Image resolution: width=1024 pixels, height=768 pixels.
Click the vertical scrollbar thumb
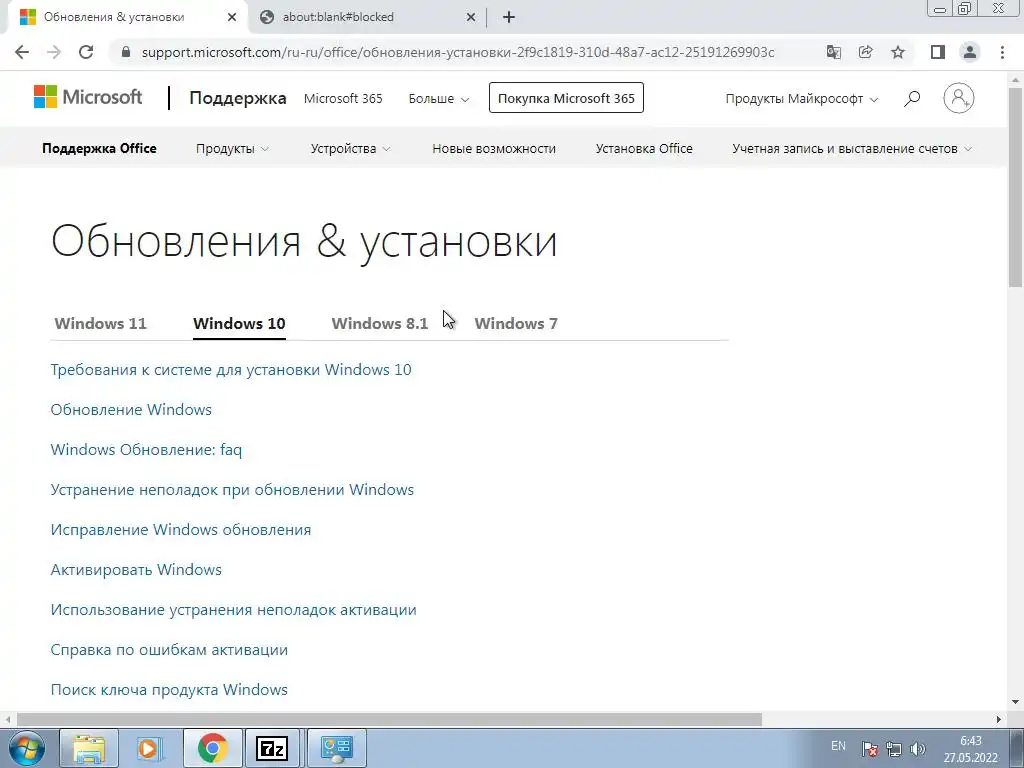pos(1016,186)
